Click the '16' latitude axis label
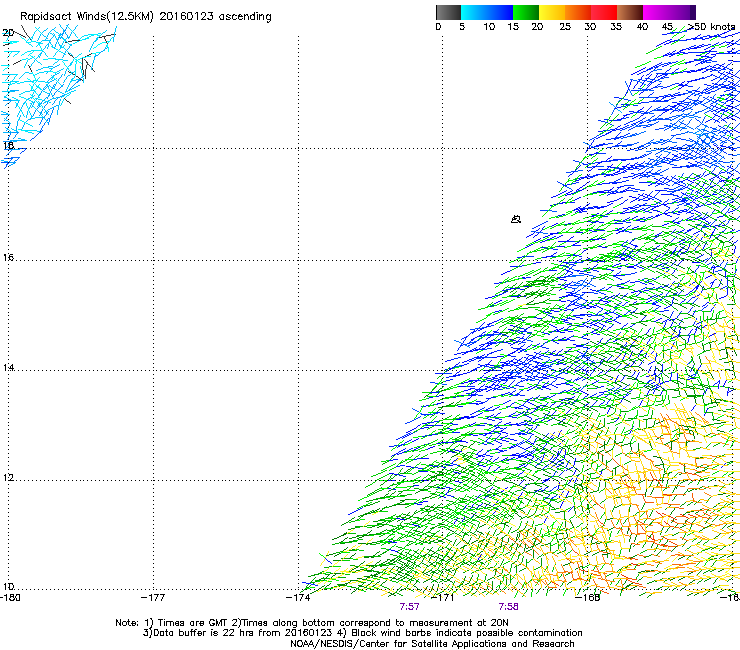Viewport: 740px width, 650px height. pyautogui.click(x=8, y=257)
